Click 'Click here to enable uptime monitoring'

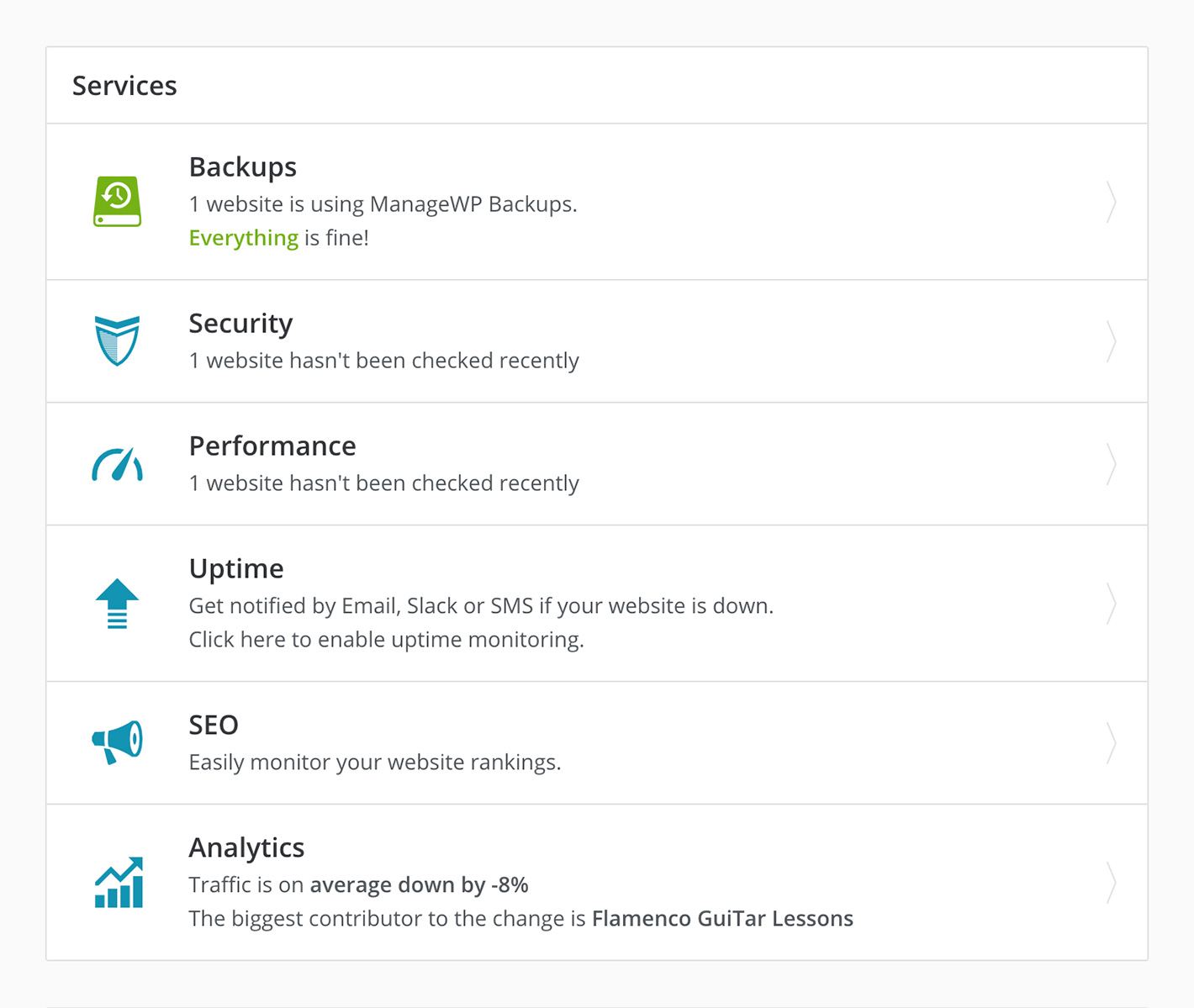coord(386,640)
